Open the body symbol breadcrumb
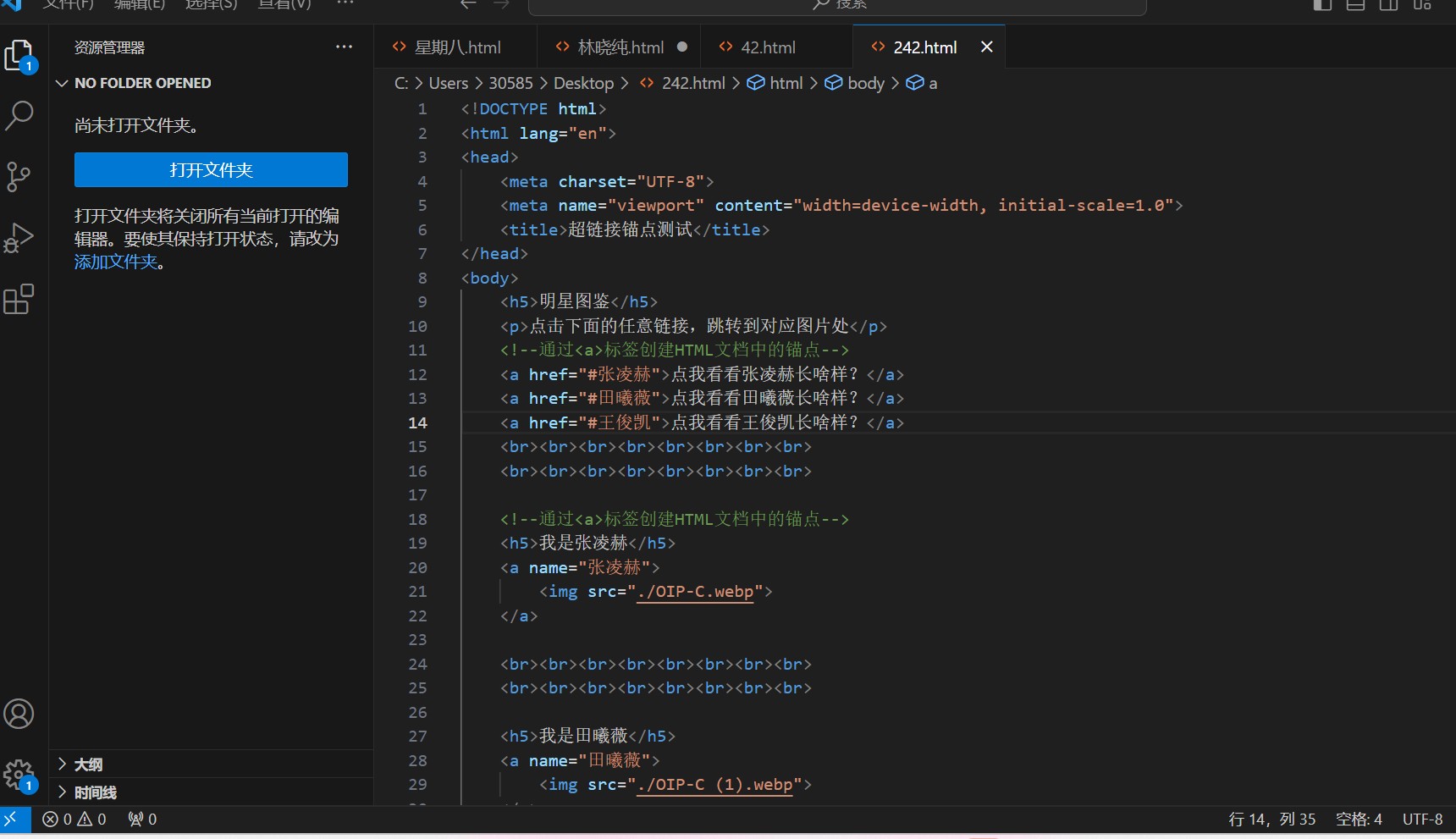This screenshot has height=839, width=1456. [855, 83]
